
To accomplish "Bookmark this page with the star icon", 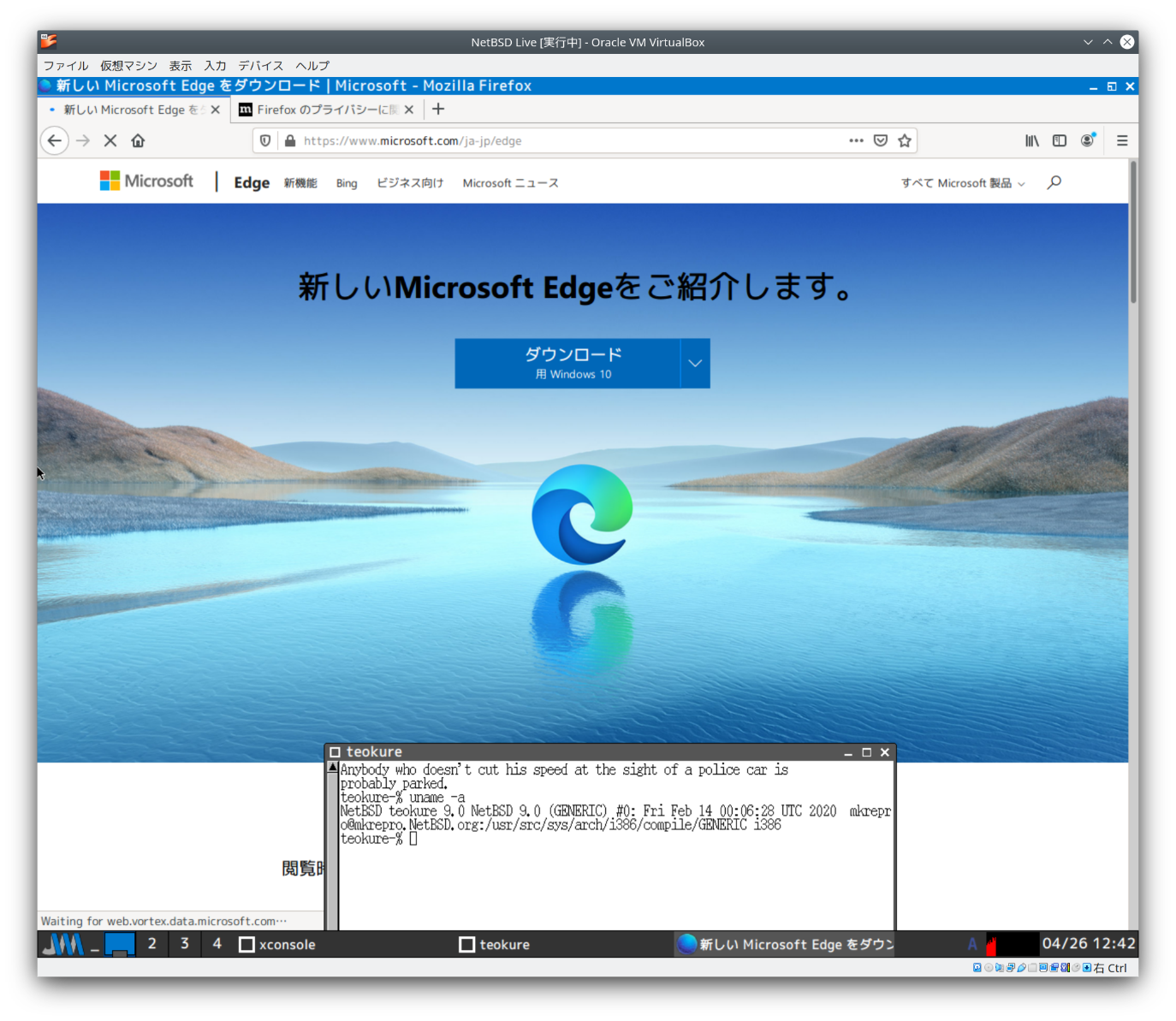I will tap(905, 141).
